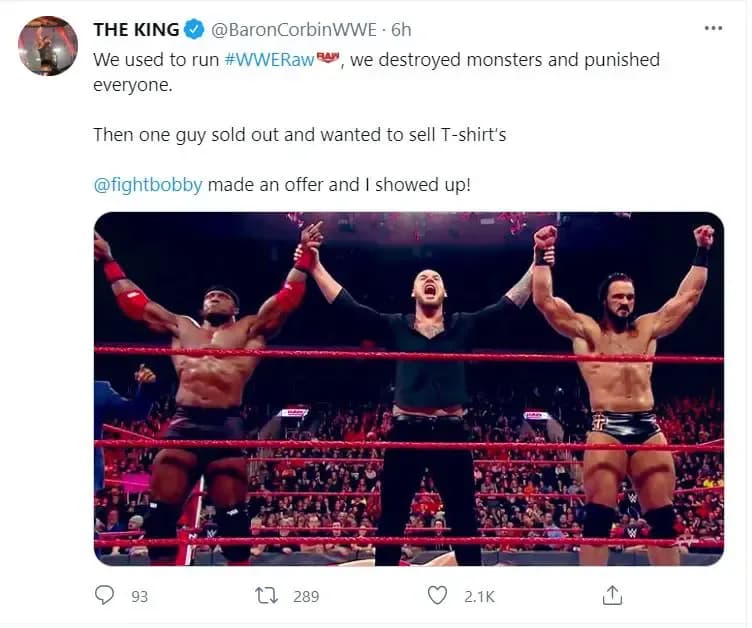
Task: Click the red Raw logo emoji
Action: tap(328, 60)
